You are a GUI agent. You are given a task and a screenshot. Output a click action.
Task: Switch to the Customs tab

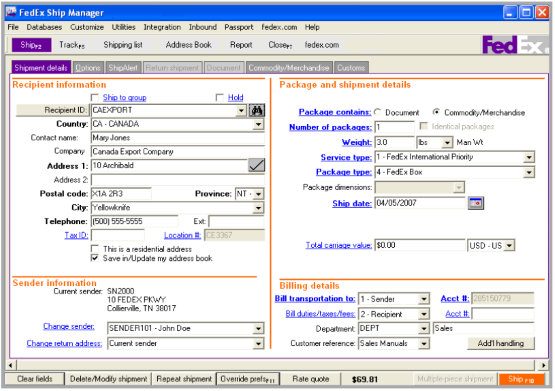351,68
